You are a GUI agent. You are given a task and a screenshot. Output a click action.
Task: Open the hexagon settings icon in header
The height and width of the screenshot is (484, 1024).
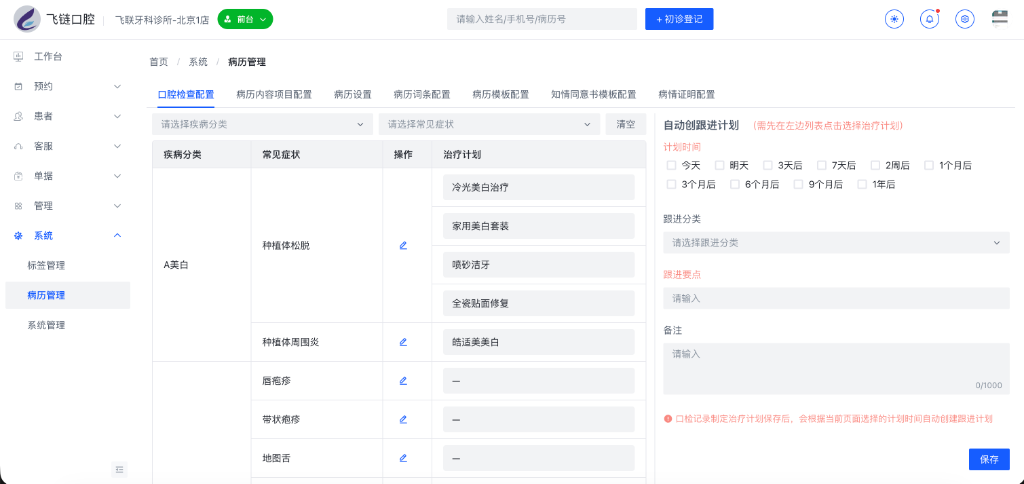click(x=965, y=19)
